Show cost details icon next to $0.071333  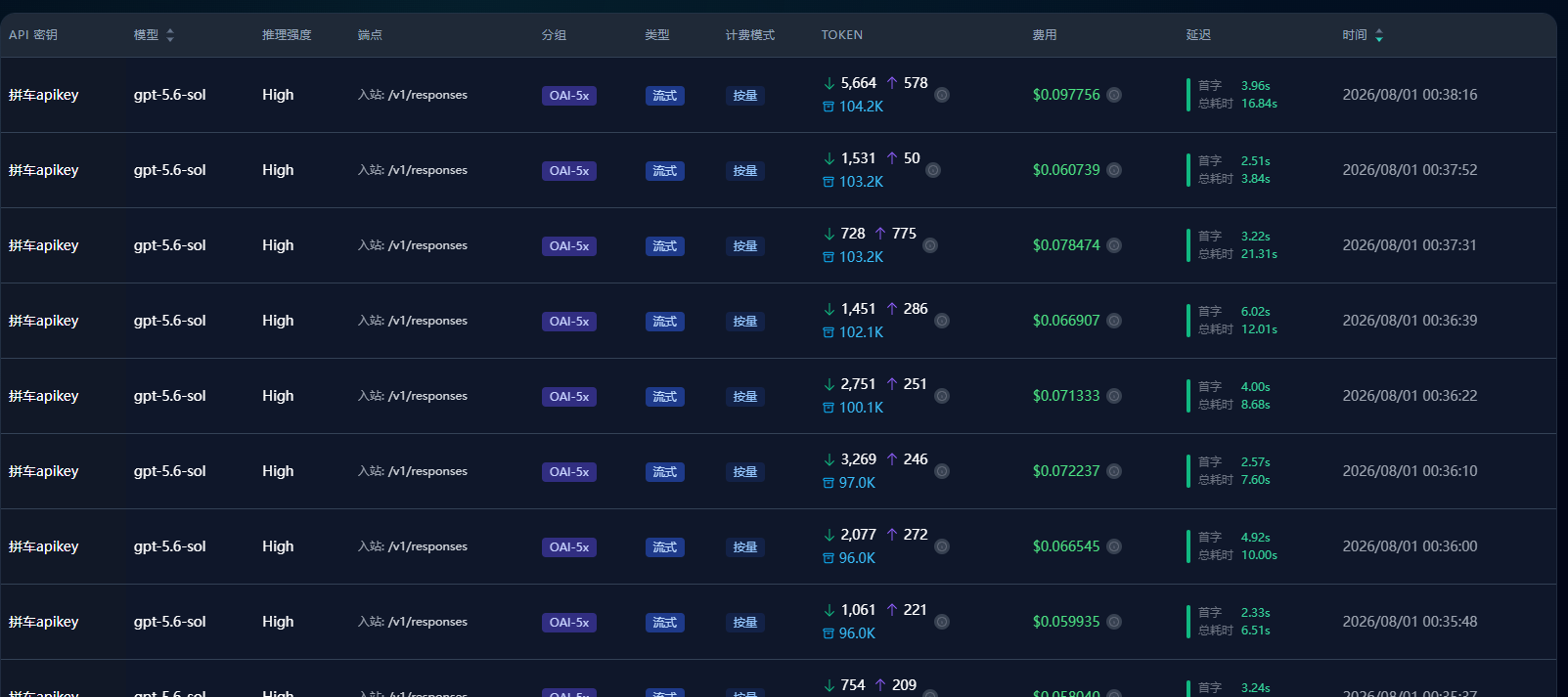click(x=1114, y=396)
